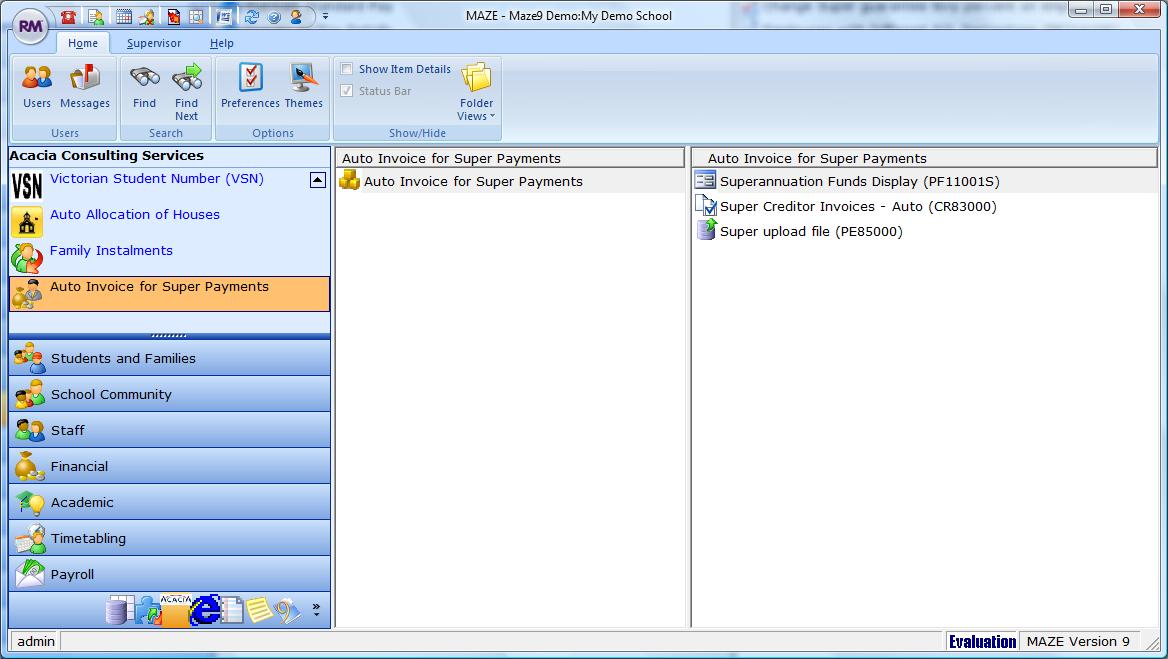Click the number 9 icon in bottom strip
Screen dimensions: 1168x659
pos(287,611)
